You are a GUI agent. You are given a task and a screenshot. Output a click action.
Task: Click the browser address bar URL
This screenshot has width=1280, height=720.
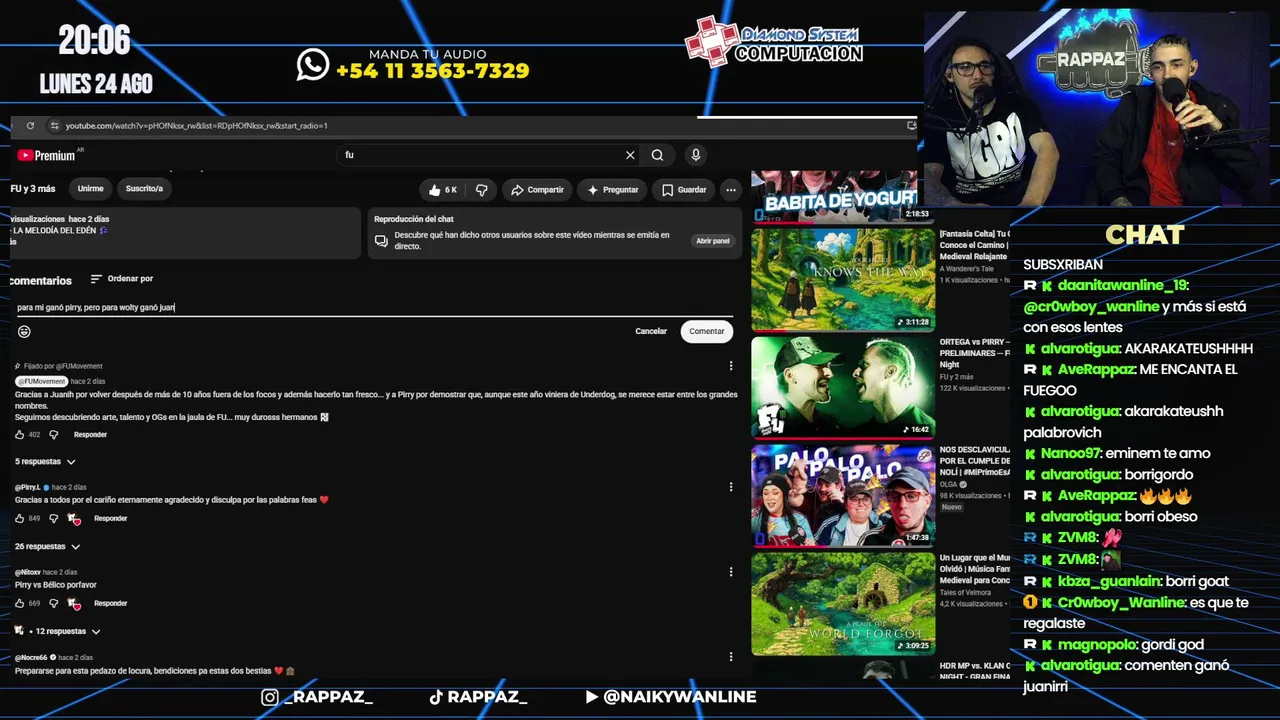(197, 126)
